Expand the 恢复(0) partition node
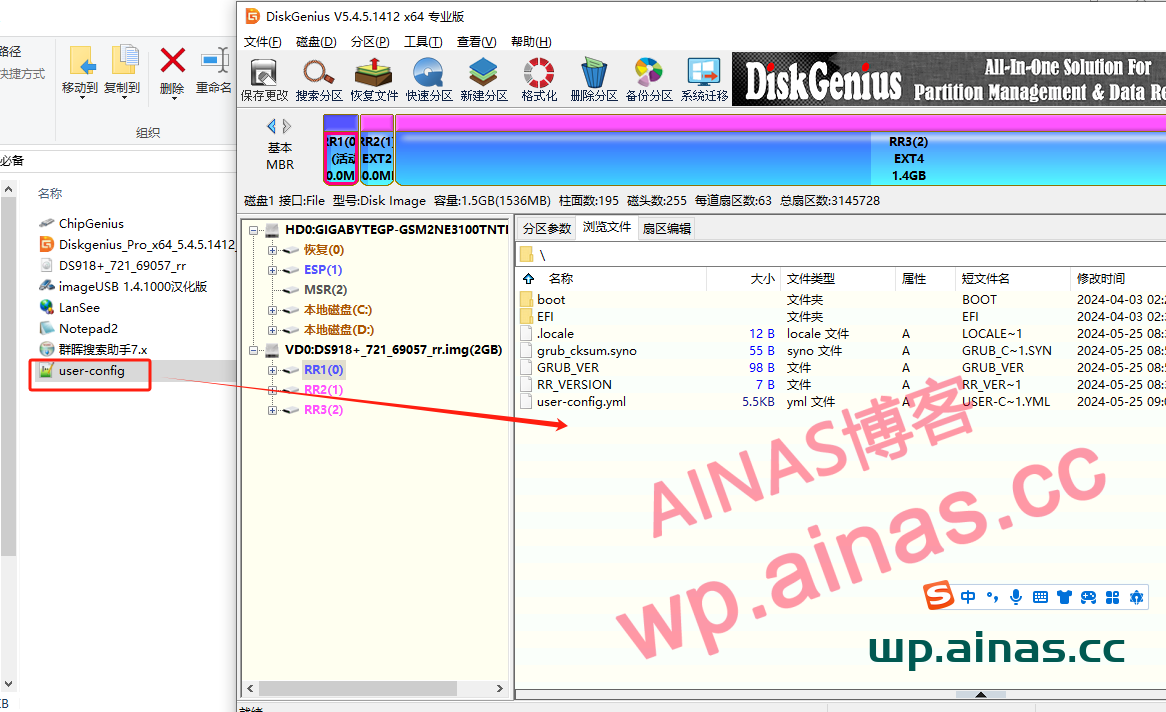The image size is (1166, 712). point(272,250)
